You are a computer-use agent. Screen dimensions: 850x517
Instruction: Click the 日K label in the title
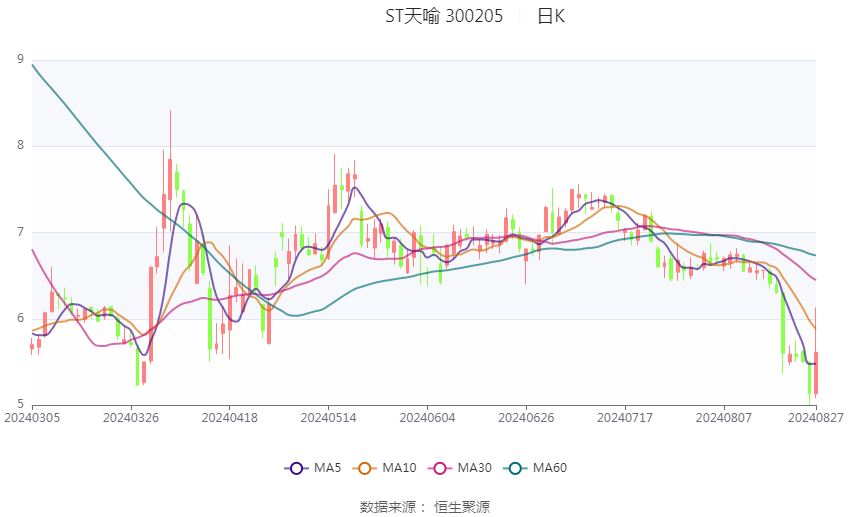(x=551, y=16)
